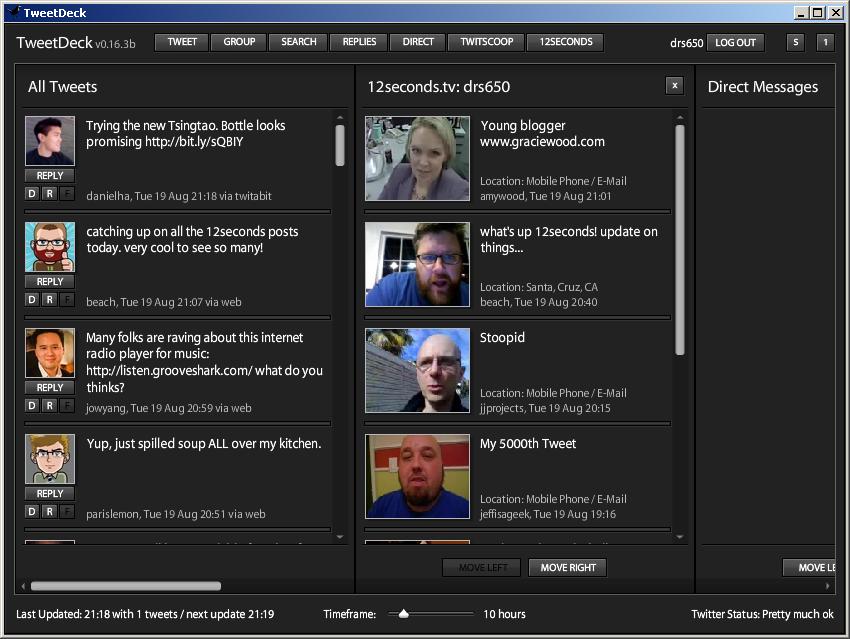Screen dimensions: 850x639
Task: Reply to danielha's Tsingtao tweet
Action: [50, 176]
